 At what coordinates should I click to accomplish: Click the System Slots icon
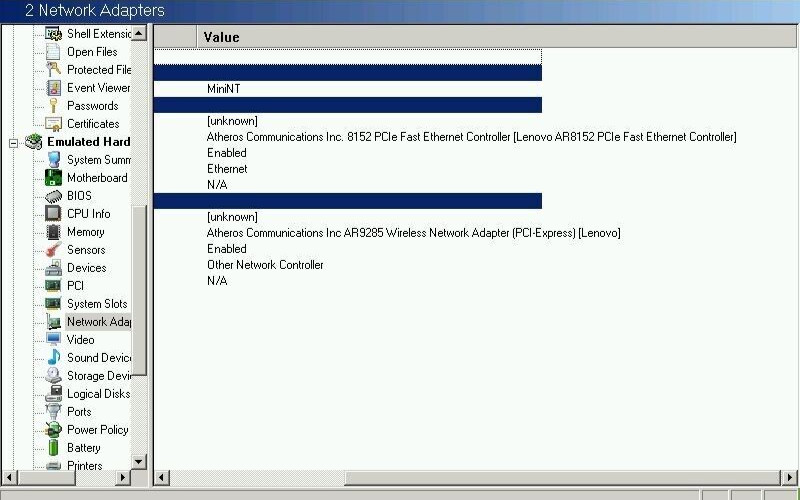tap(53, 304)
